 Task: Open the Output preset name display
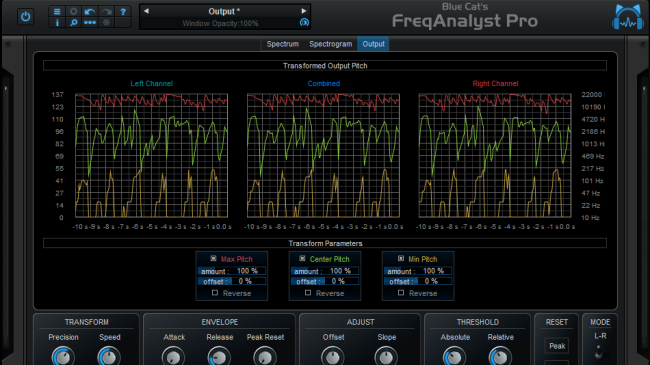point(224,11)
